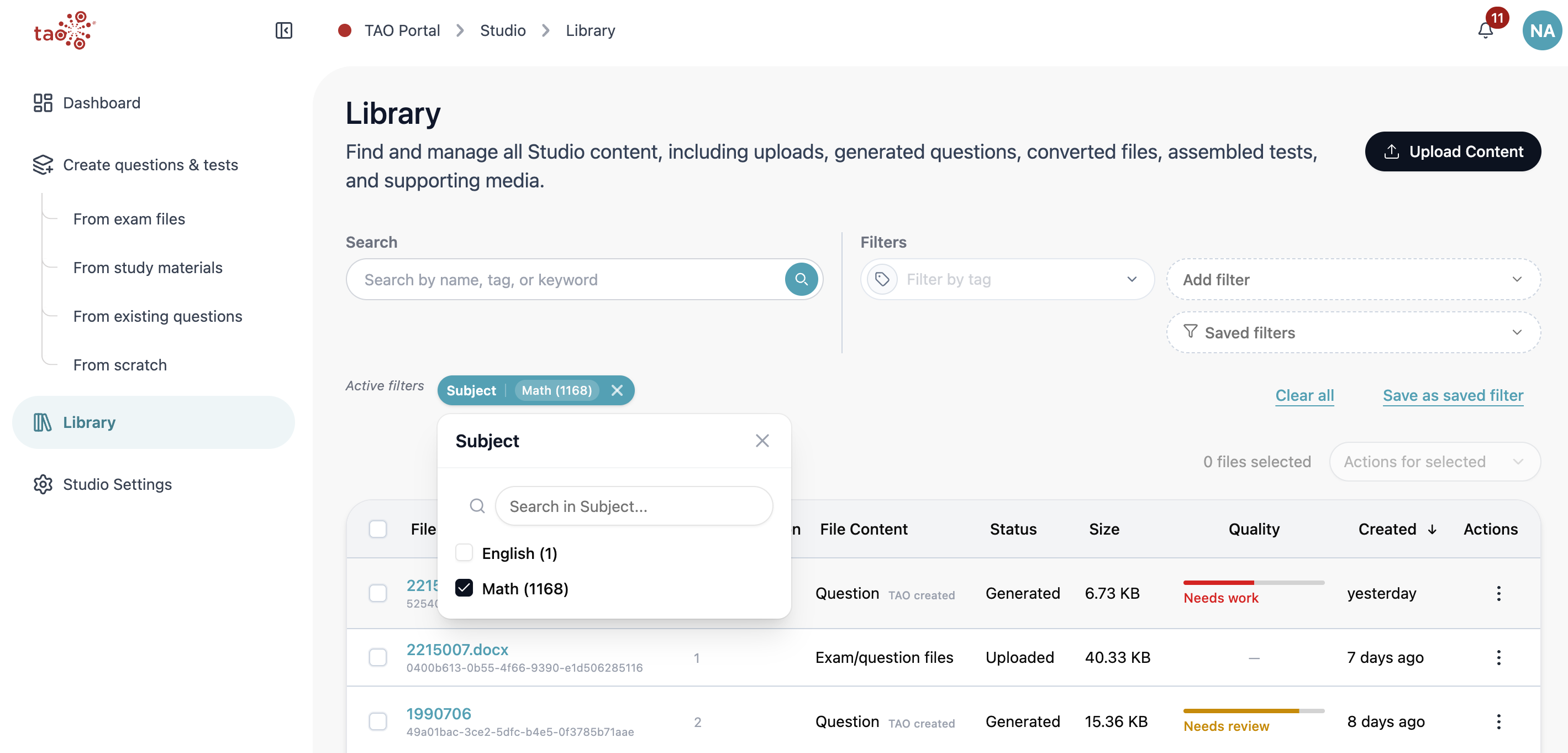The image size is (1568, 753).
Task: Open the 2215007.docx file link
Action: point(457,650)
